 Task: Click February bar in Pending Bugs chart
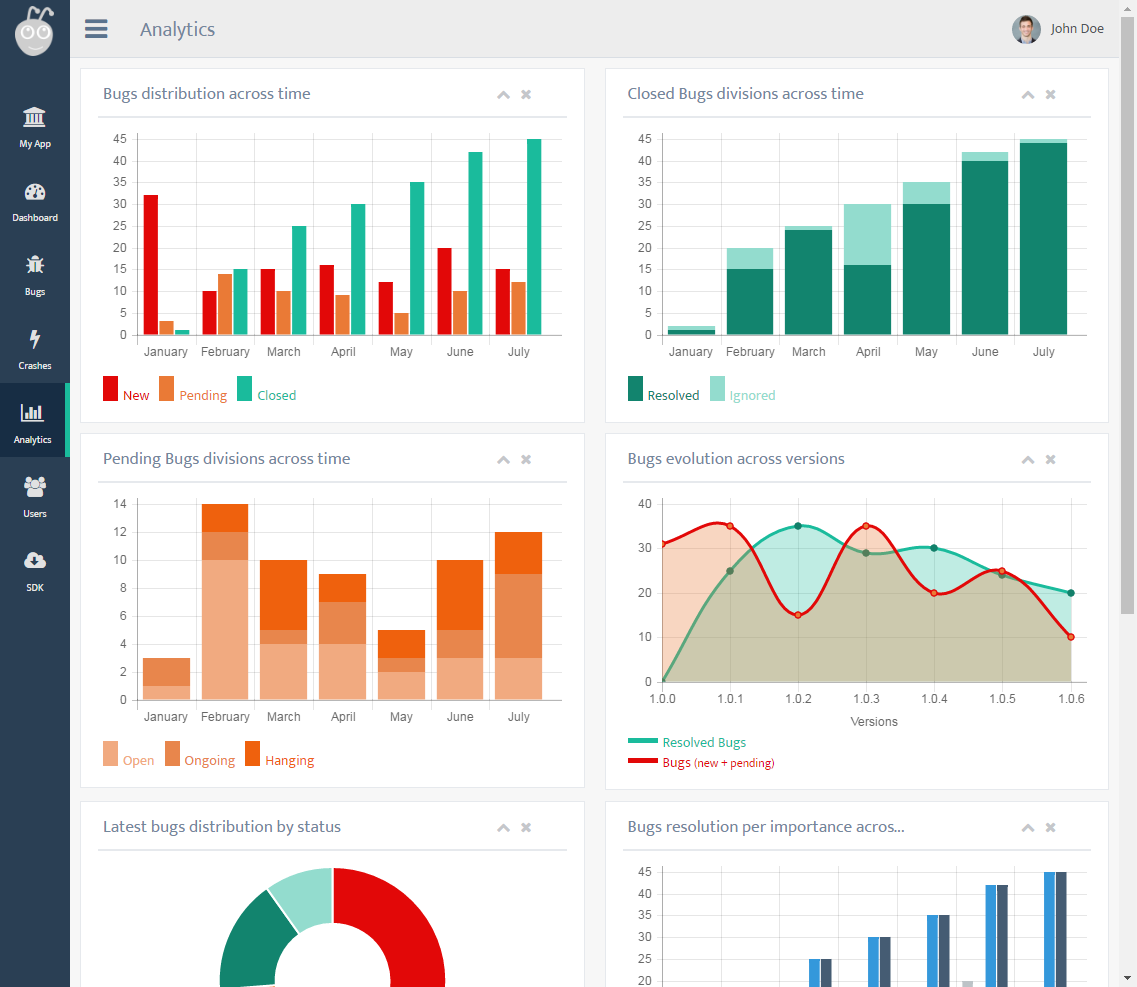point(225,601)
